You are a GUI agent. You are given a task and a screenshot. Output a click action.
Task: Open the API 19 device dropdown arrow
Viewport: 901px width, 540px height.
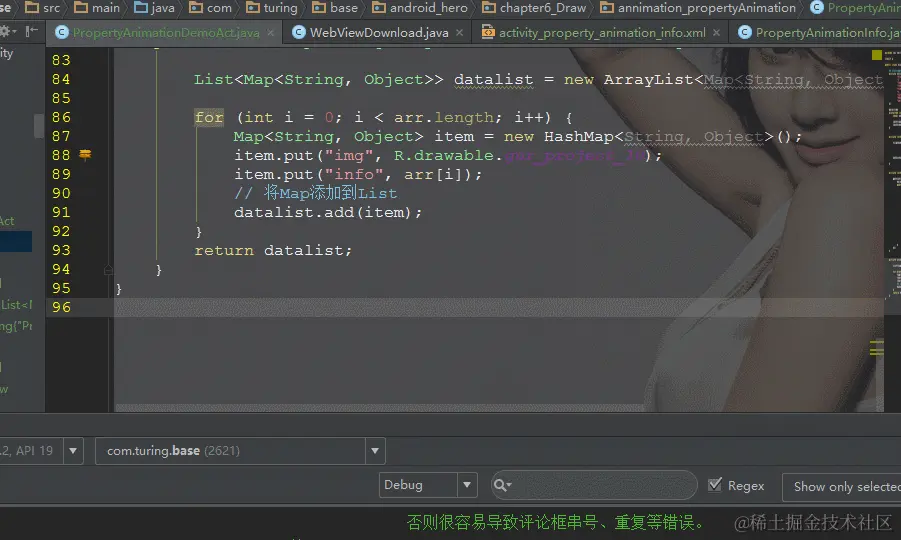coord(73,451)
